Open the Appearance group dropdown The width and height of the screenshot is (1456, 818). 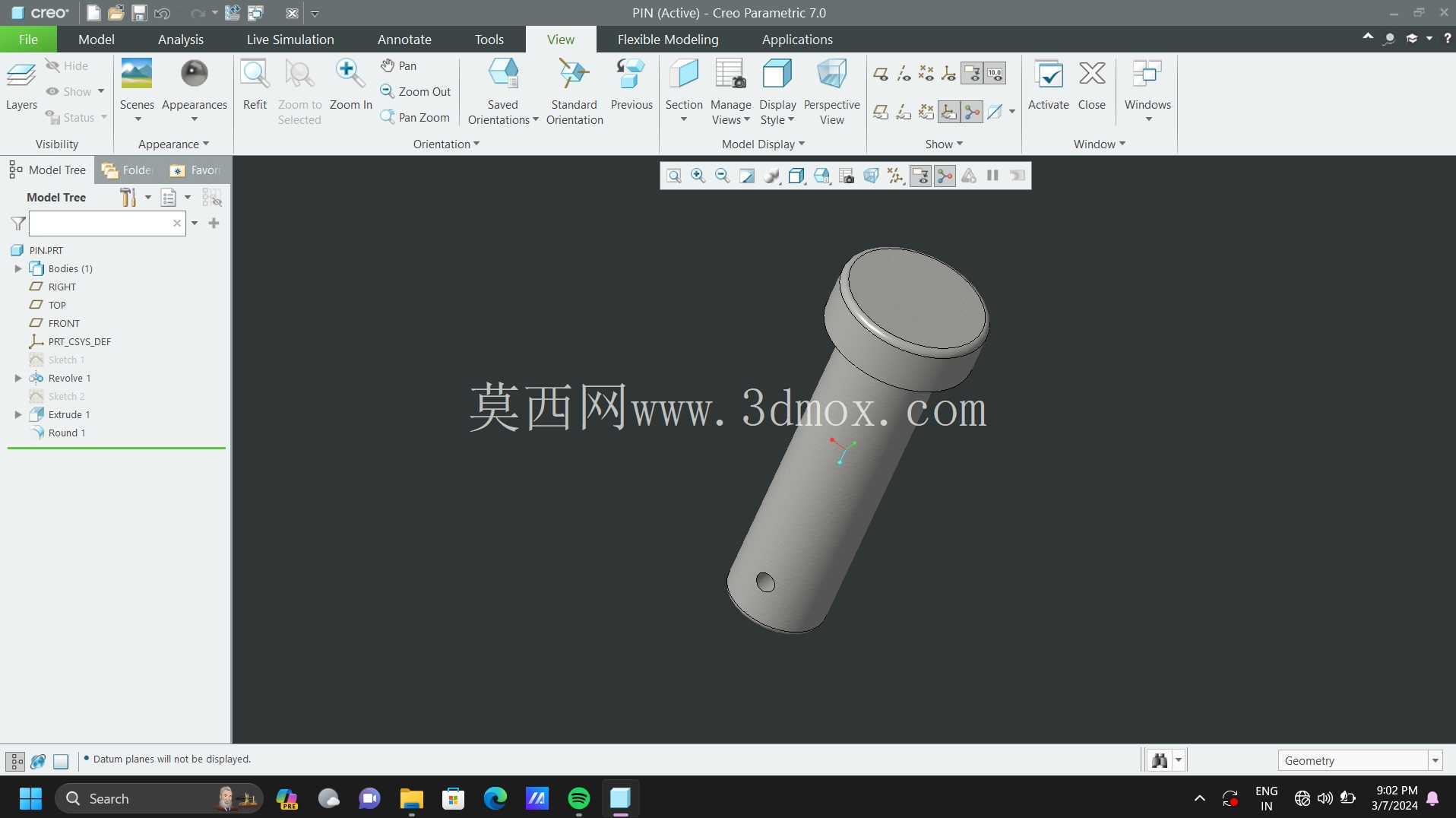[x=173, y=144]
